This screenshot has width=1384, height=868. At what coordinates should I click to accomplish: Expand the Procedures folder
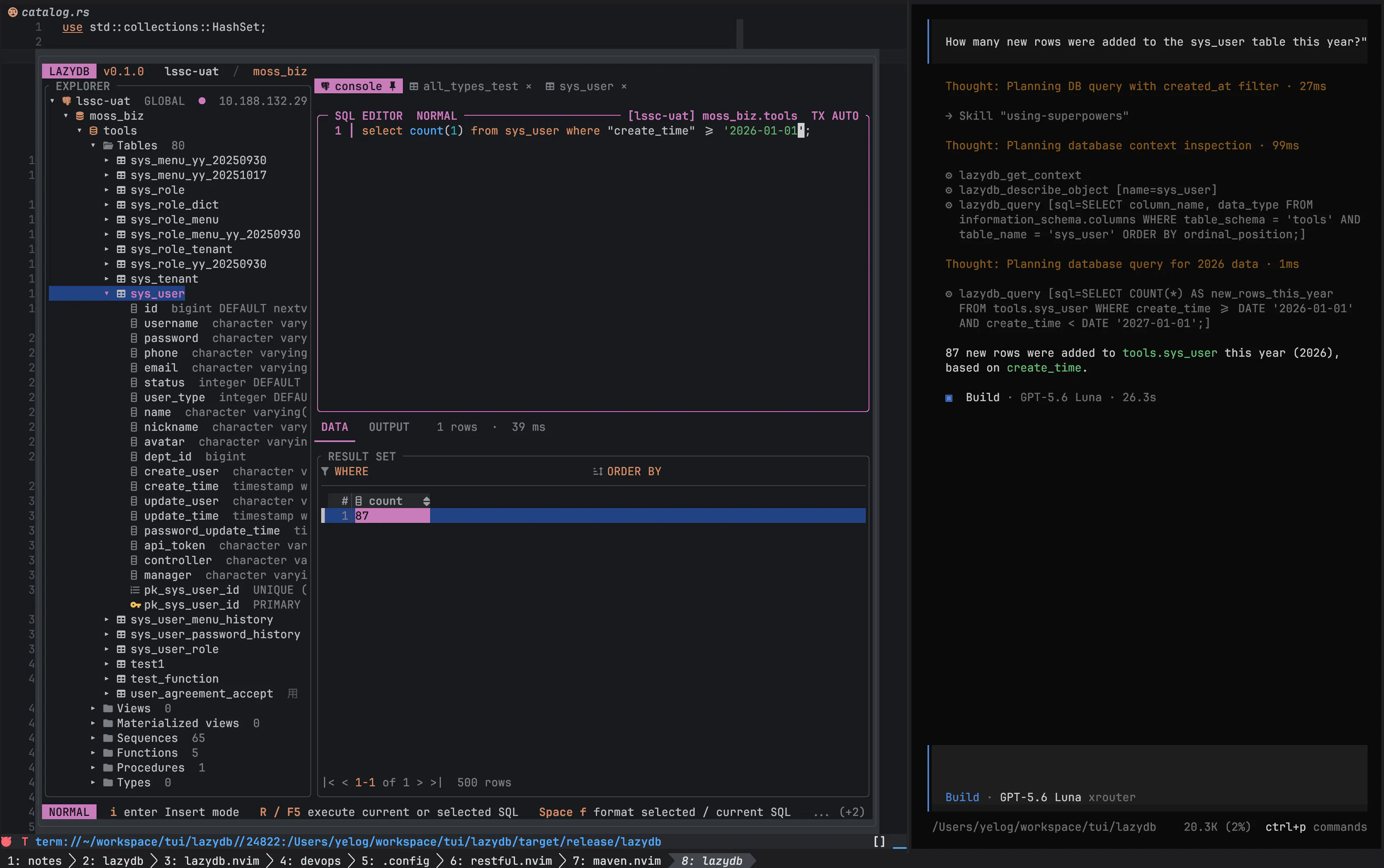pos(93,768)
